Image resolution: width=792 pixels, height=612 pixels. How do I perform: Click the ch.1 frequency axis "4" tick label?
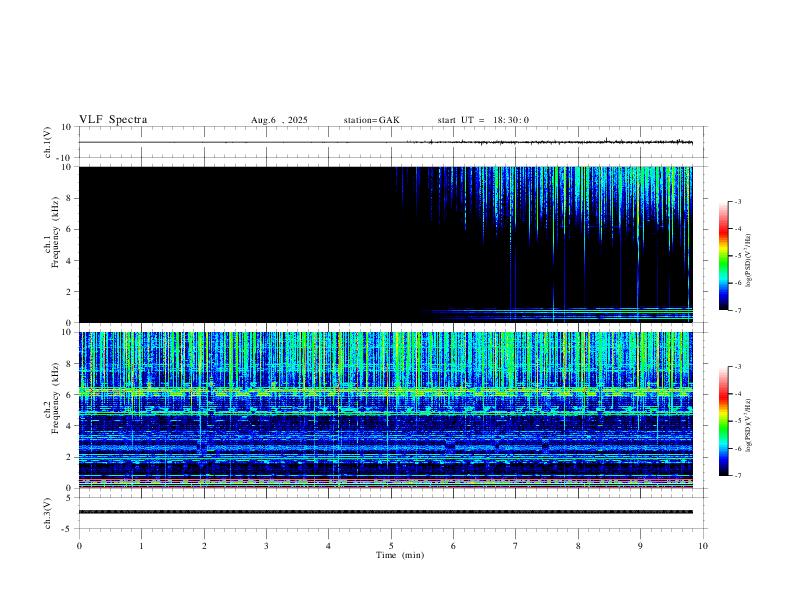coord(69,261)
